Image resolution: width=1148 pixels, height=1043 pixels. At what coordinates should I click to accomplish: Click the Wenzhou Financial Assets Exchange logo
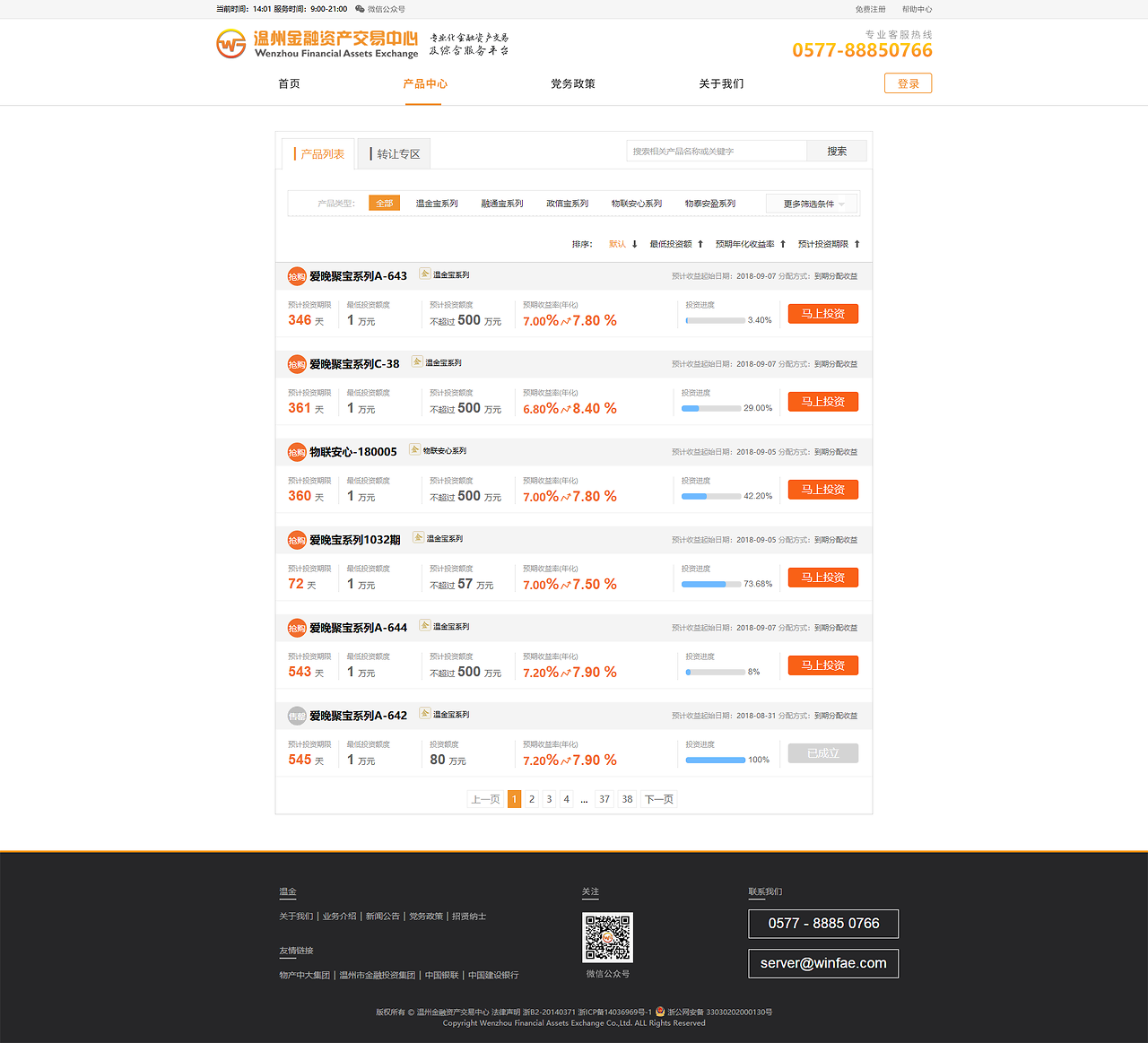coord(318,44)
